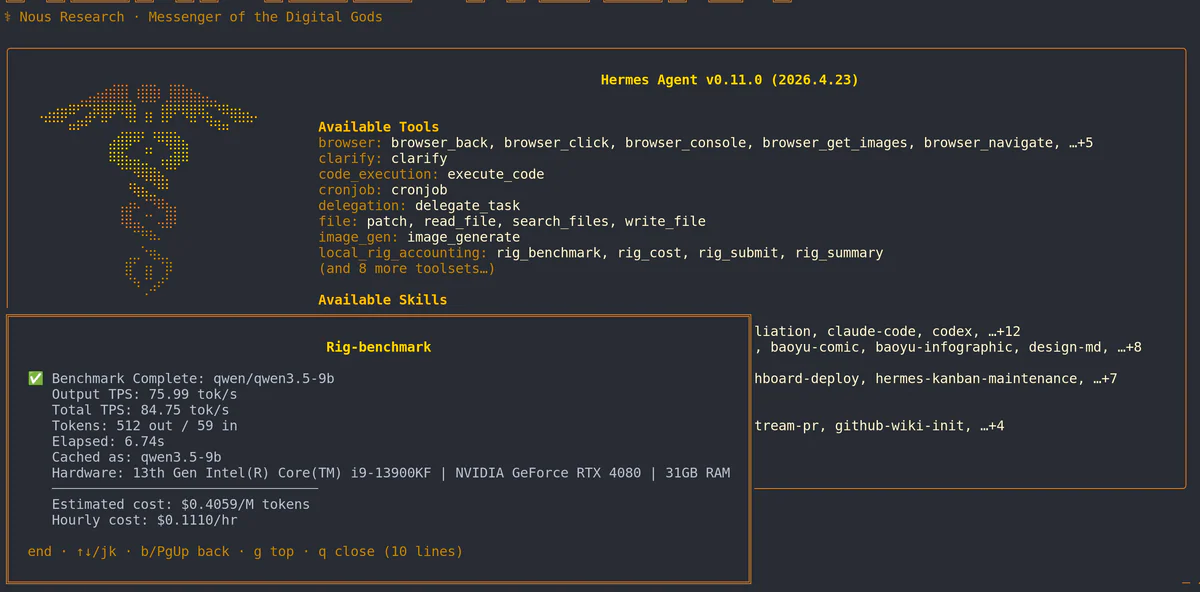Click the green Benchmark Complete checkmark
1200x592 pixels.
click(36, 378)
